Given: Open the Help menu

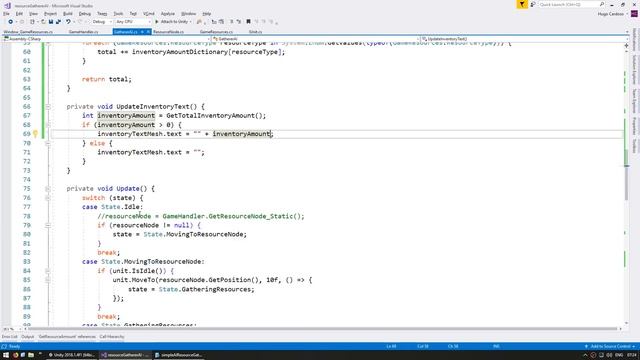Looking at the screenshot, I should point(207,14).
